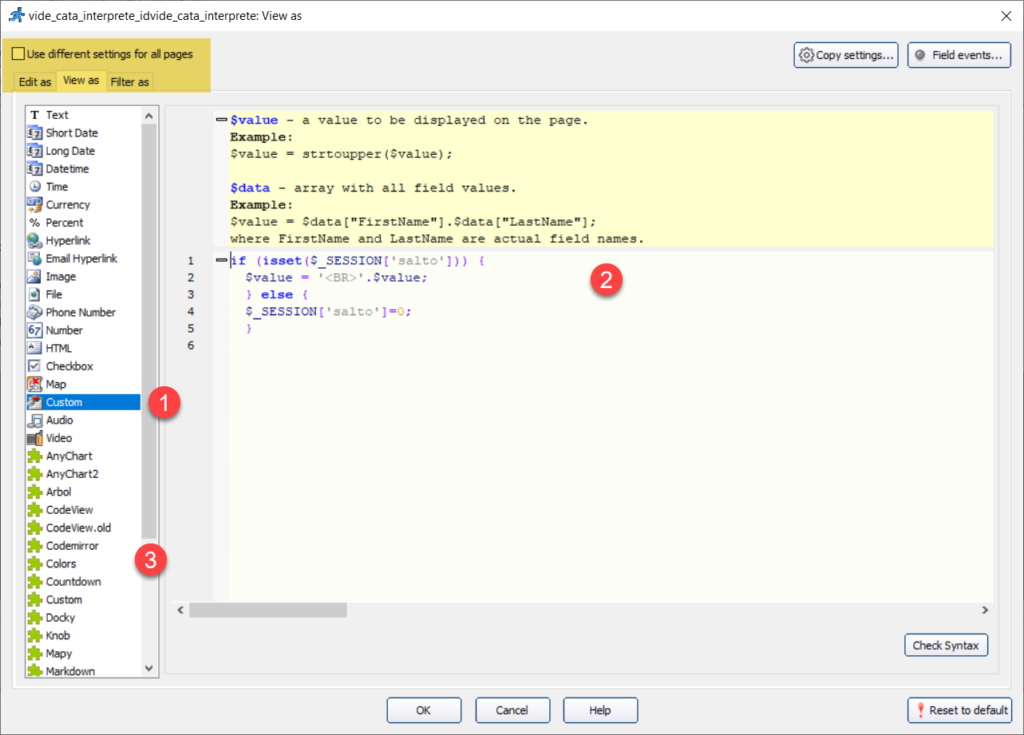
Task: Select the Checkbox view format
Action: [69, 367]
